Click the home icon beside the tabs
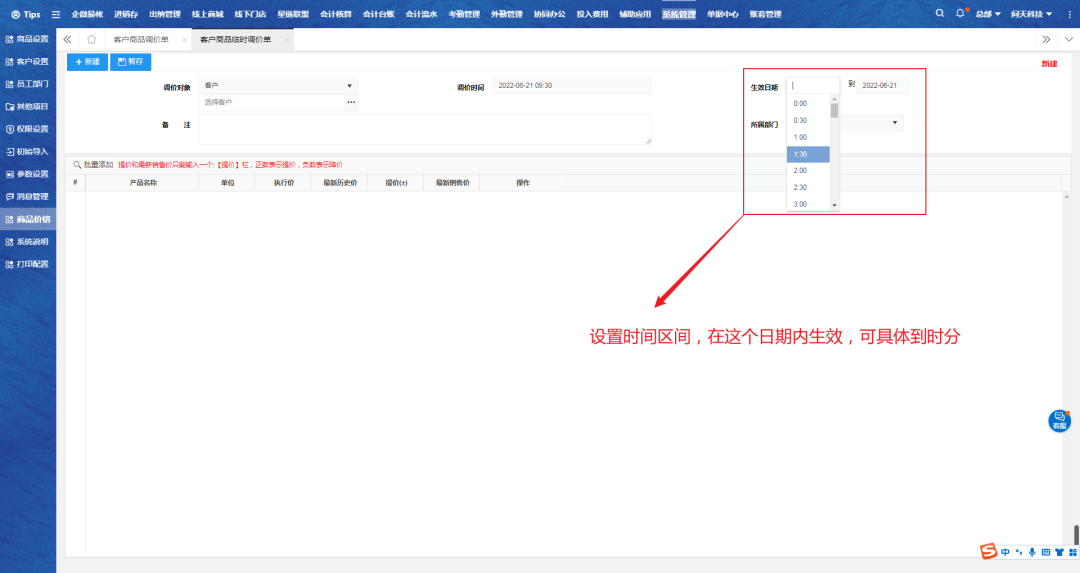The image size is (1080, 573). (92, 39)
